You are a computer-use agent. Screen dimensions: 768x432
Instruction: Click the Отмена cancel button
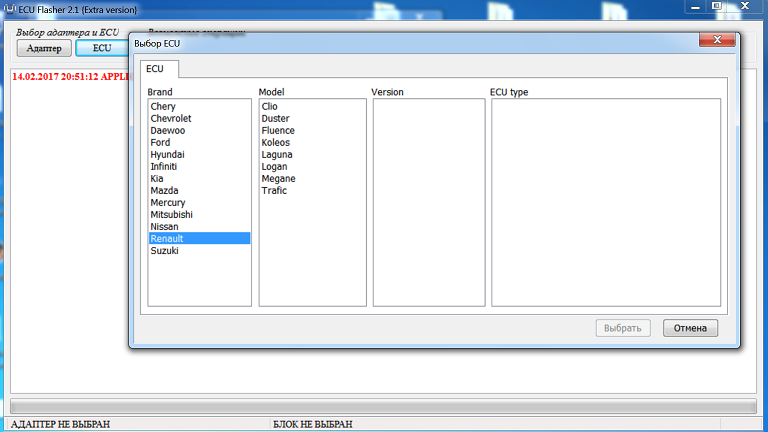coord(690,328)
